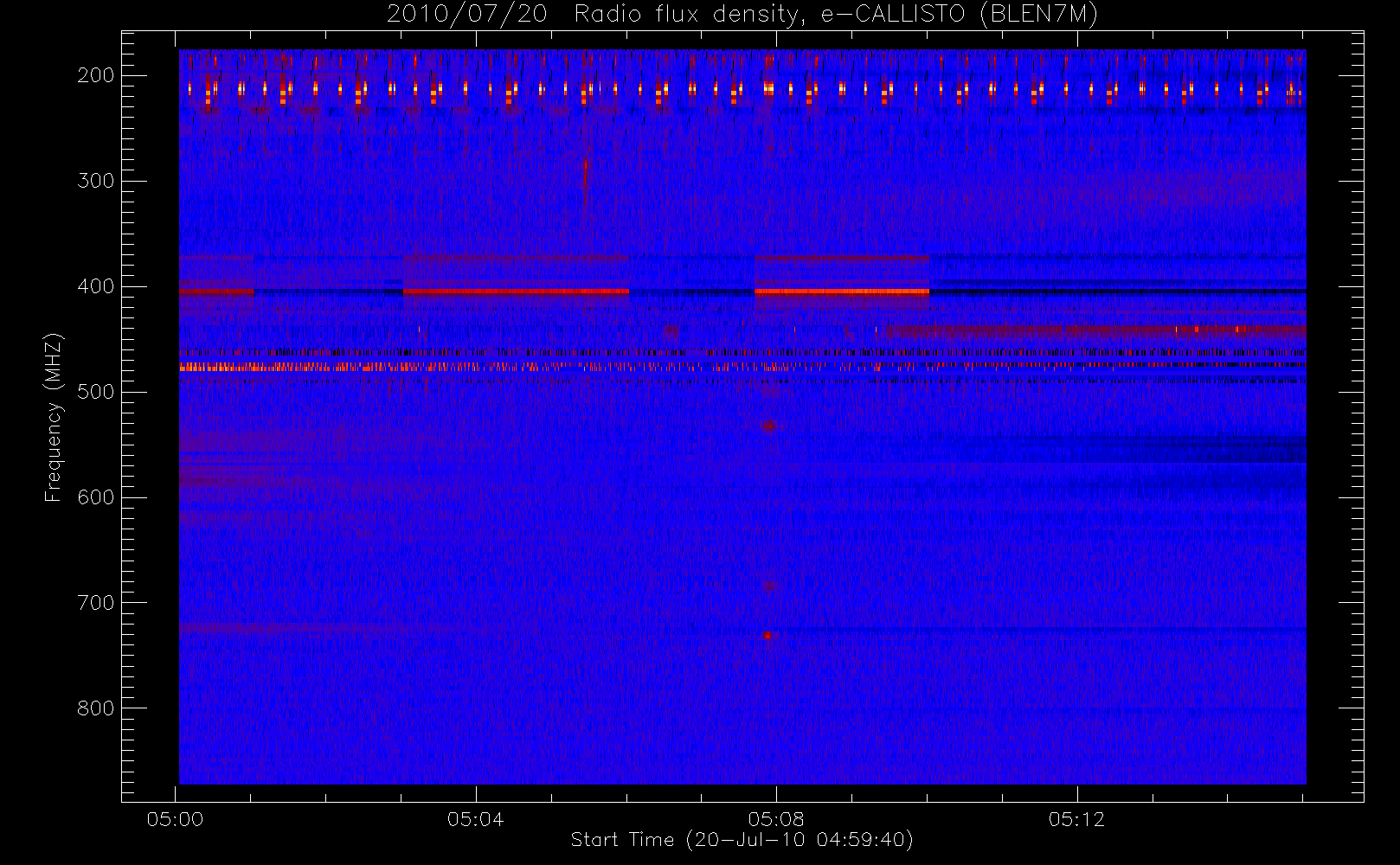
Task: Click the 600 frequency tick label
Action: 96,497
